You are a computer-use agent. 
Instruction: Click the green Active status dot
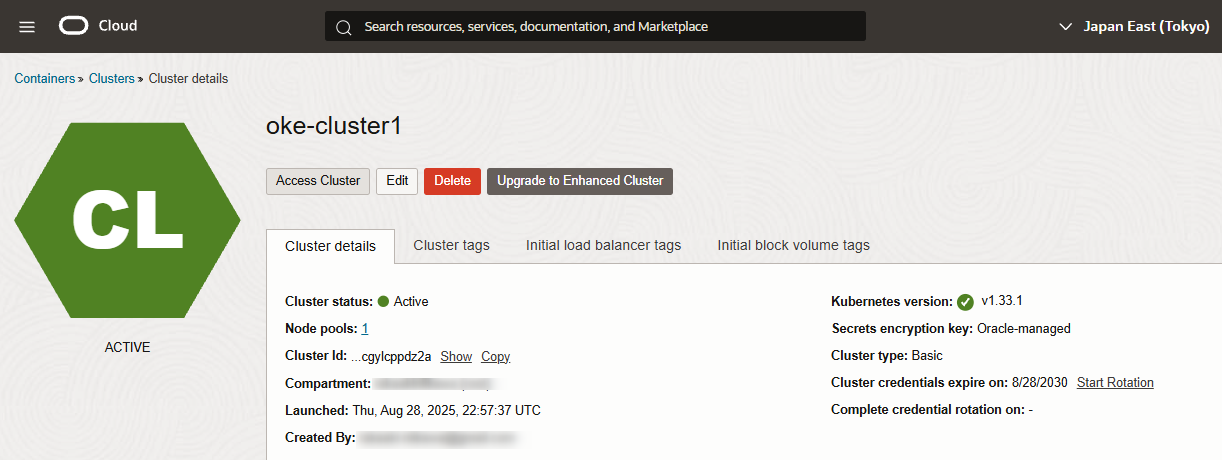tap(383, 301)
